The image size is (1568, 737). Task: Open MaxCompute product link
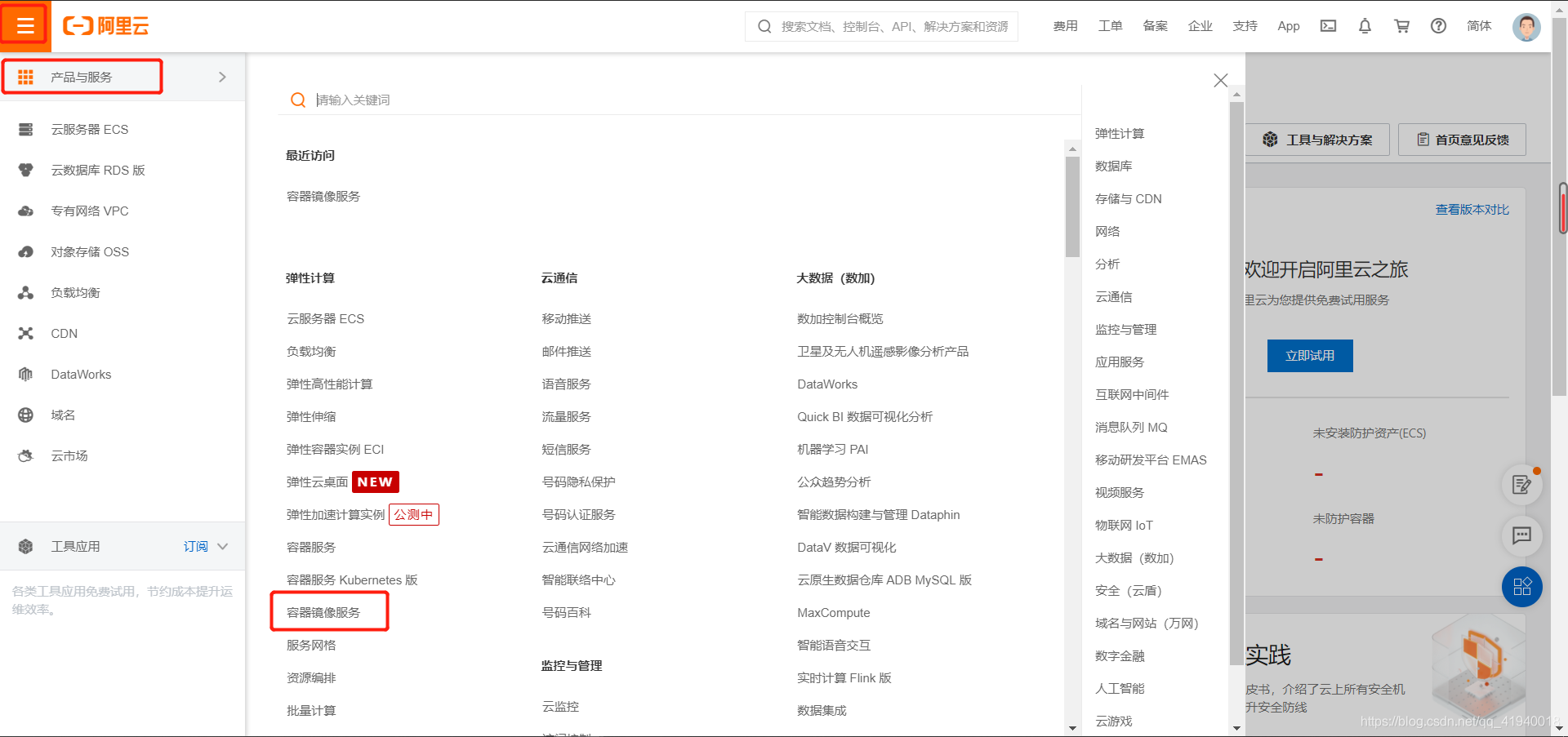coord(833,612)
